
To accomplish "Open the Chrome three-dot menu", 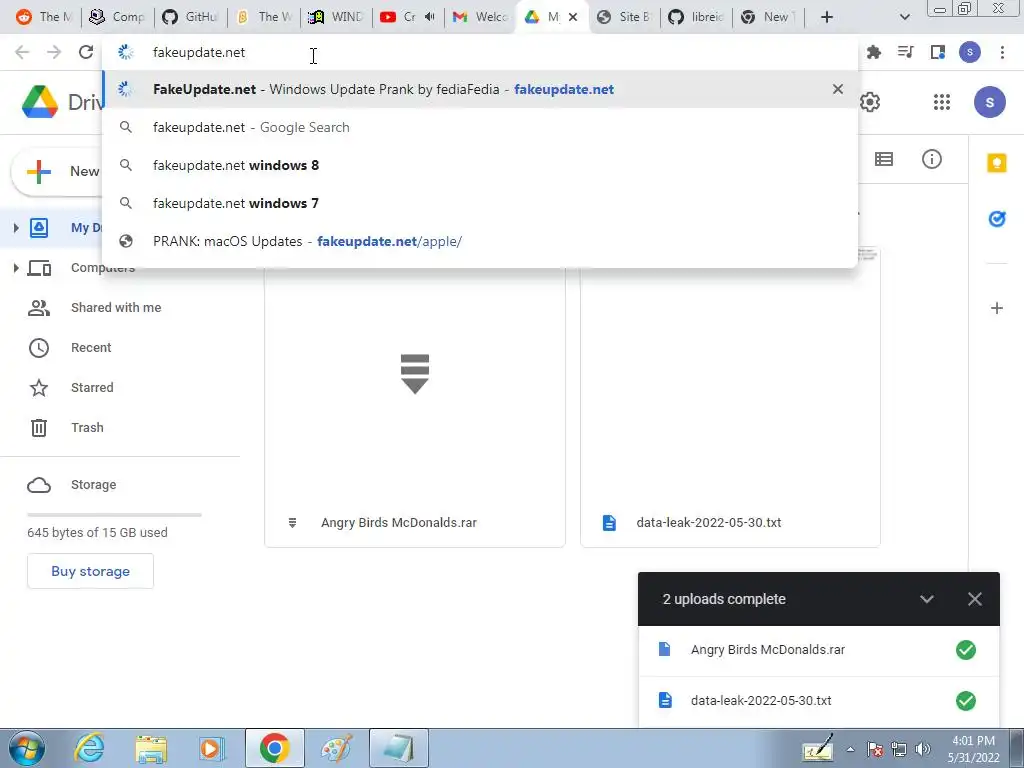I will [1002, 52].
